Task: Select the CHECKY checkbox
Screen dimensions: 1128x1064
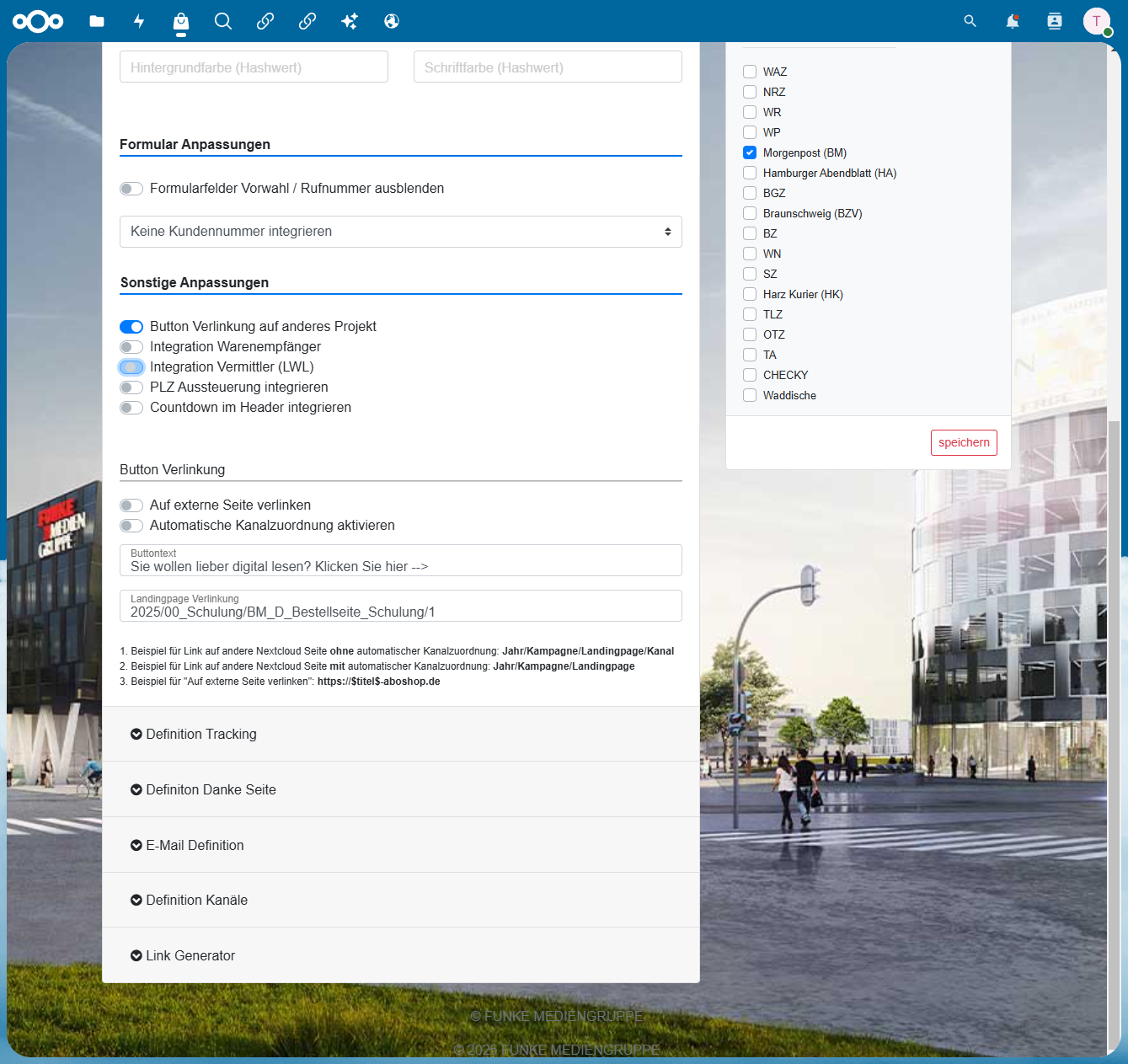Action: (x=750, y=375)
